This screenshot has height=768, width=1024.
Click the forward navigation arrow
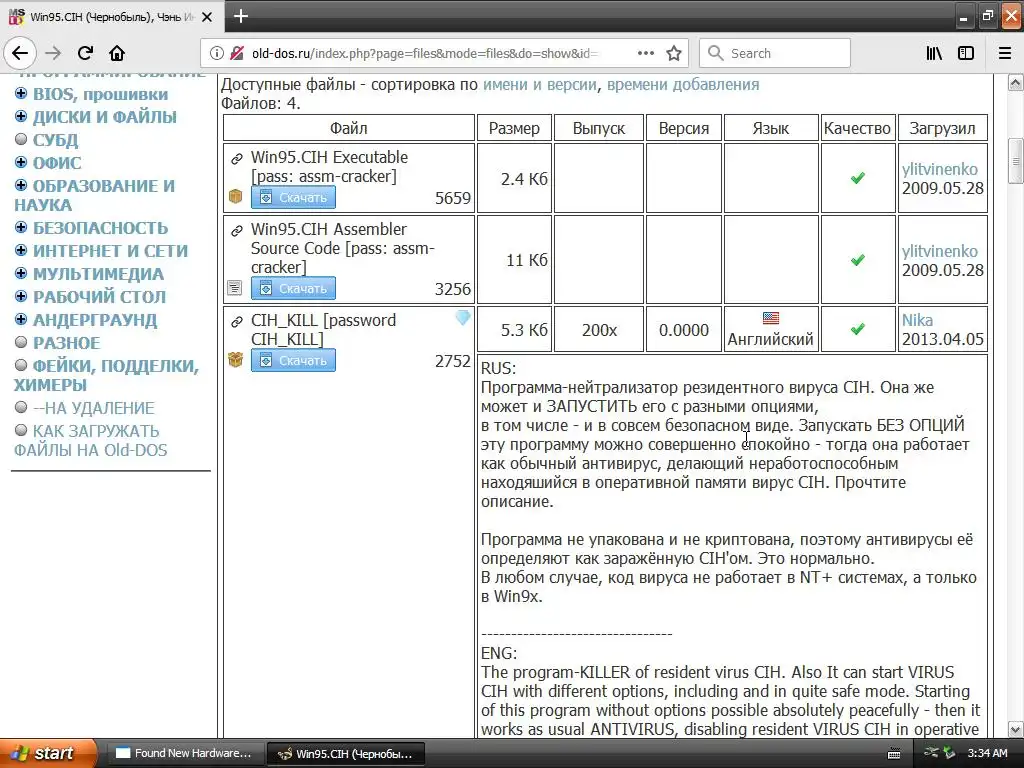54,54
